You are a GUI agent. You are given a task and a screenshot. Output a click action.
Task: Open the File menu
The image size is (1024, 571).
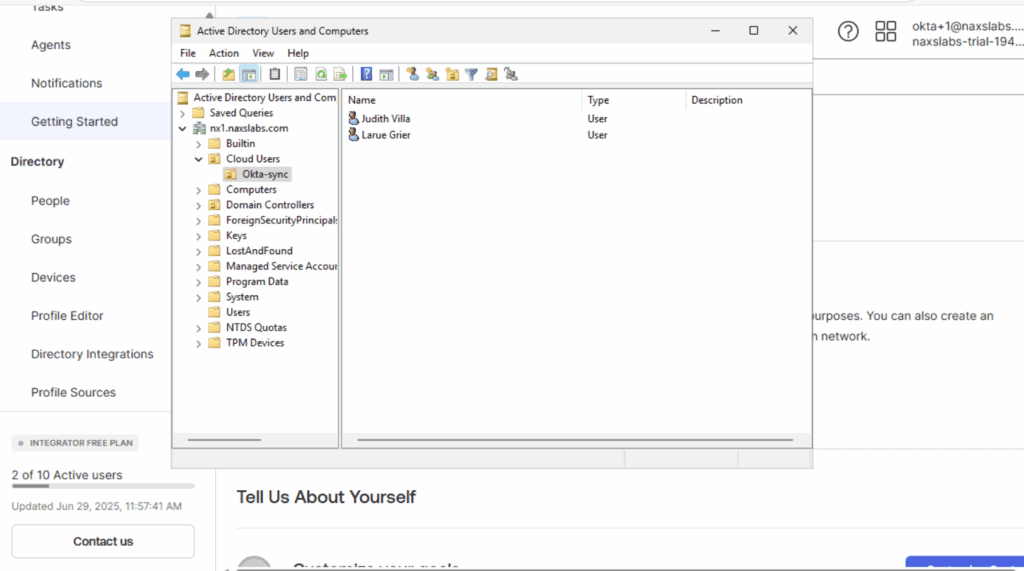click(187, 54)
